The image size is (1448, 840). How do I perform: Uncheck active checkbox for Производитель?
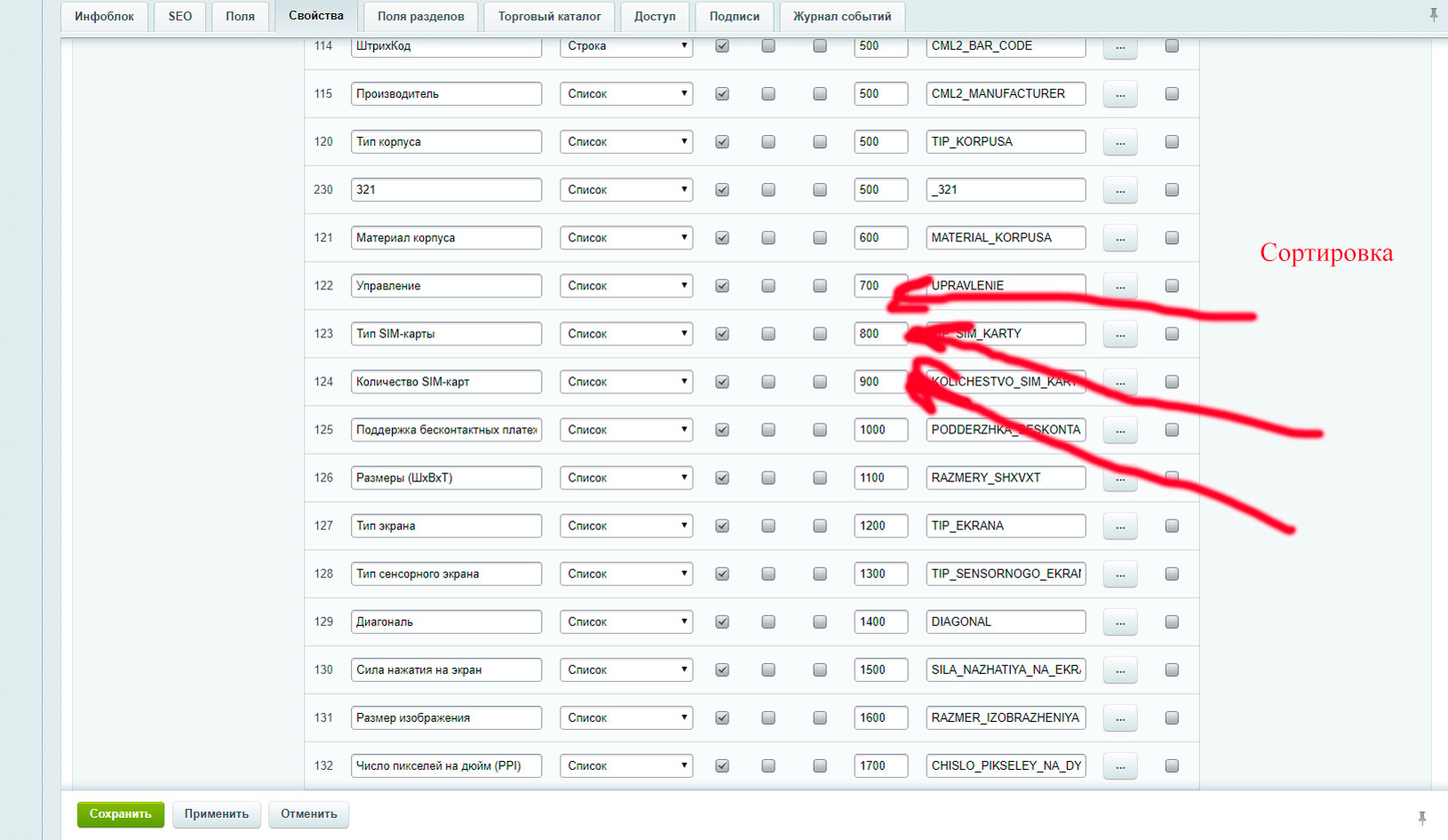coord(722,94)
